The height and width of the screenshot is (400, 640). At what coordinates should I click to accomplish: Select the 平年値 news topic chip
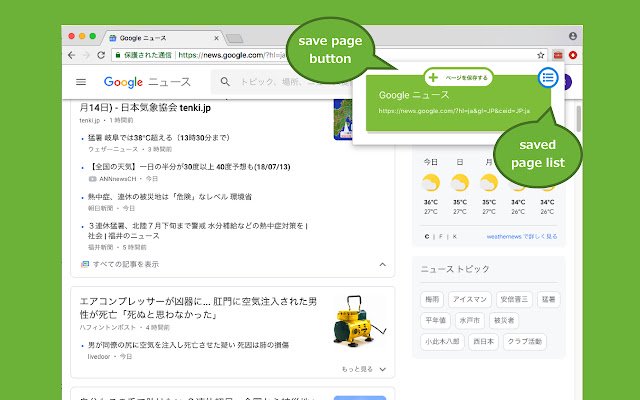[436, 320]
